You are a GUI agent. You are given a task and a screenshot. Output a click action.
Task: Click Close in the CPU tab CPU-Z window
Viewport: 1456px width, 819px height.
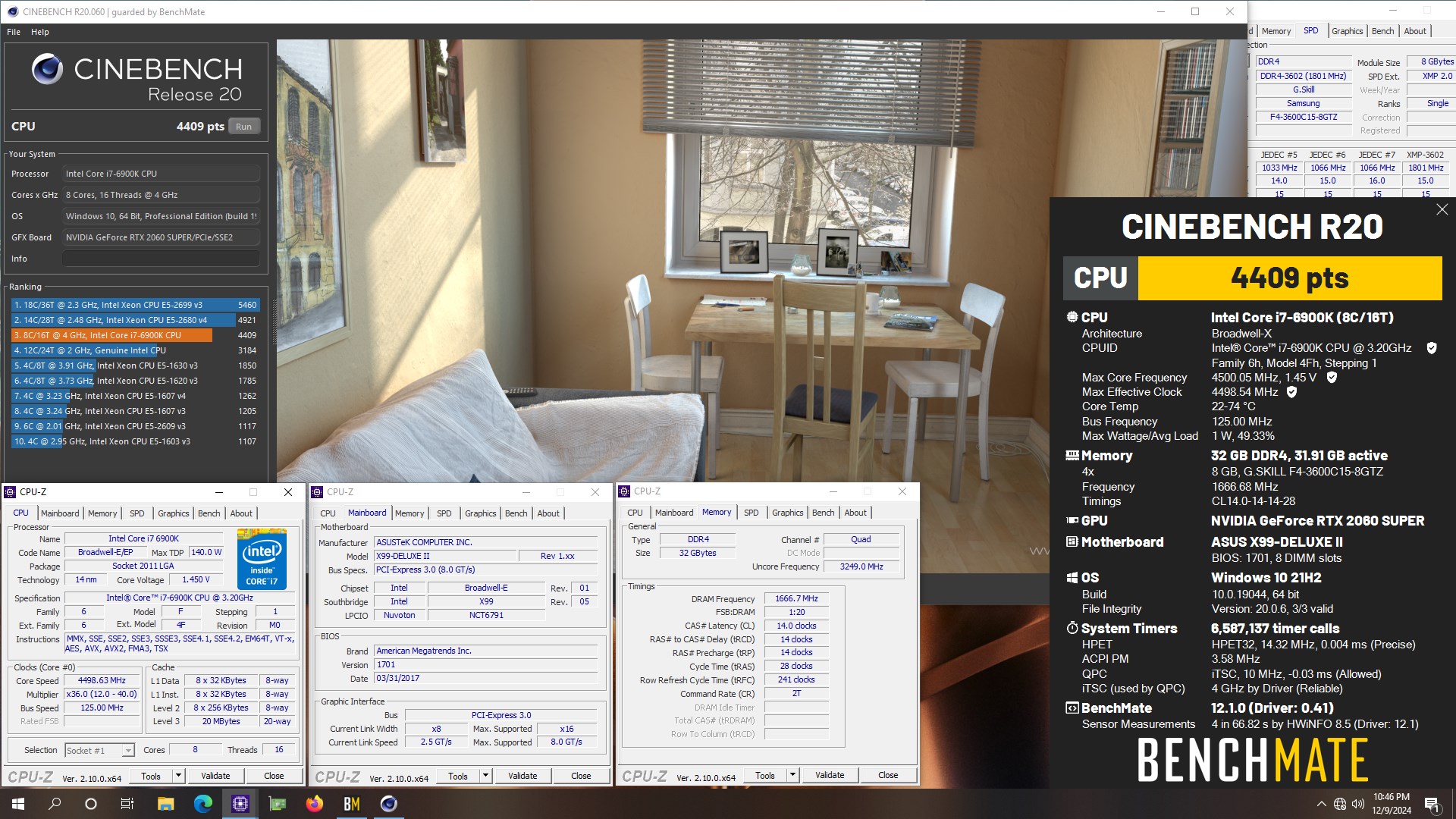274,776
